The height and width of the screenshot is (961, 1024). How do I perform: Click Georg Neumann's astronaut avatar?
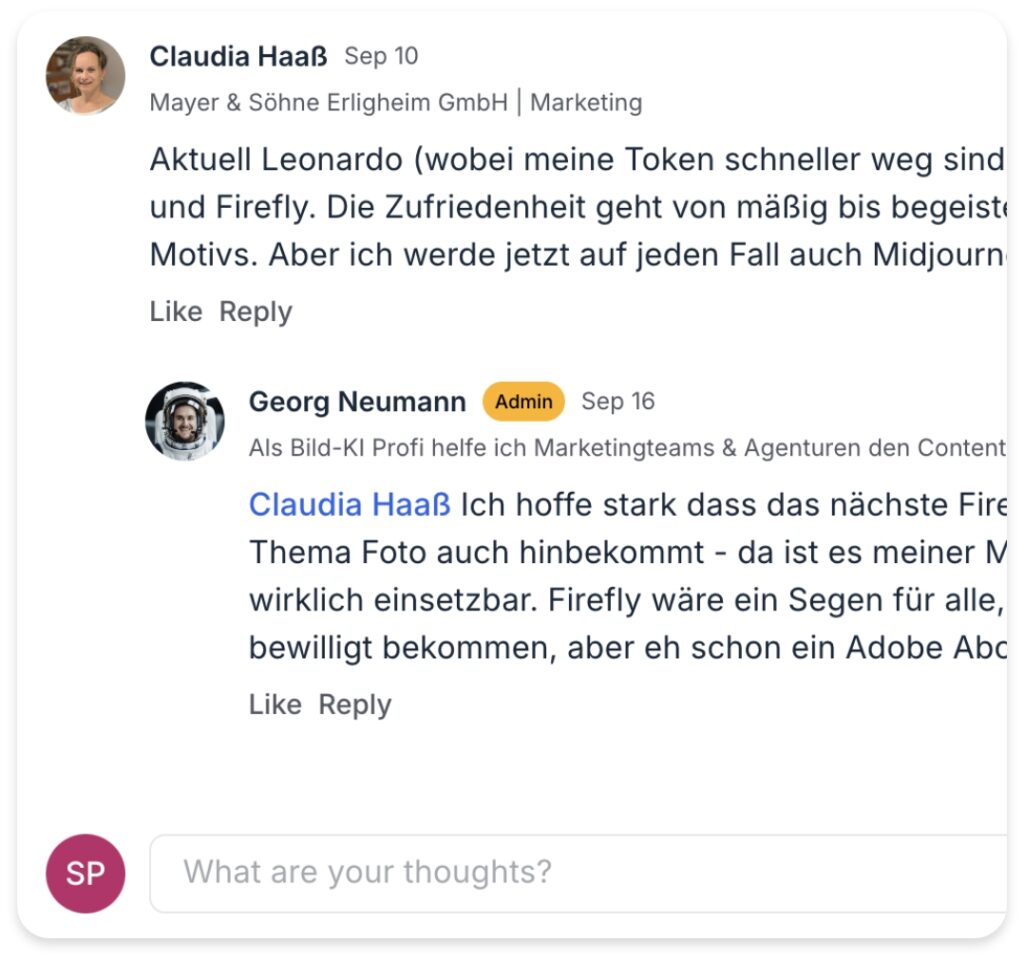185,421
